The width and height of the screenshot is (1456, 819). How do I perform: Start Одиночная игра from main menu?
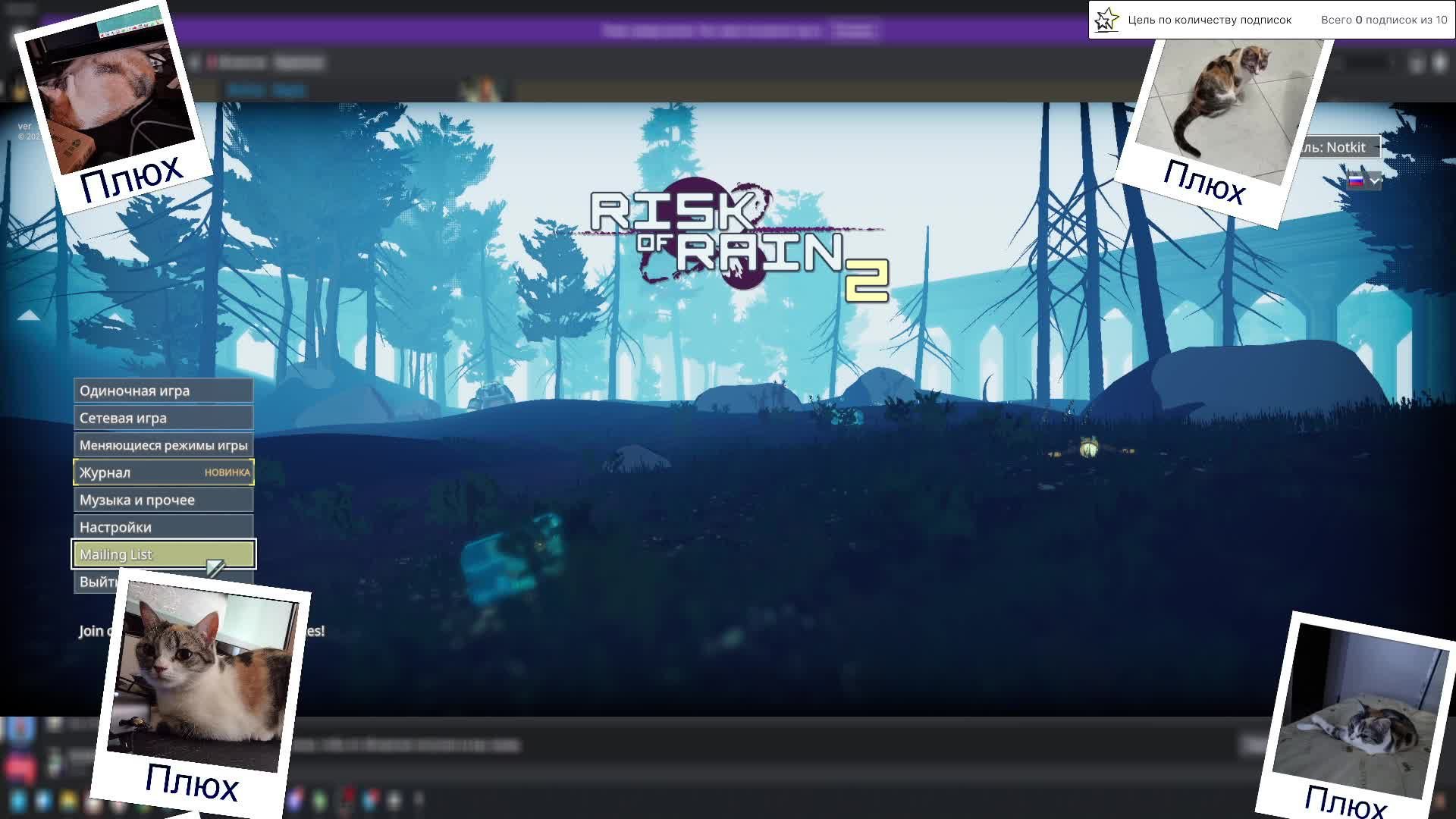tap(163, 391)
